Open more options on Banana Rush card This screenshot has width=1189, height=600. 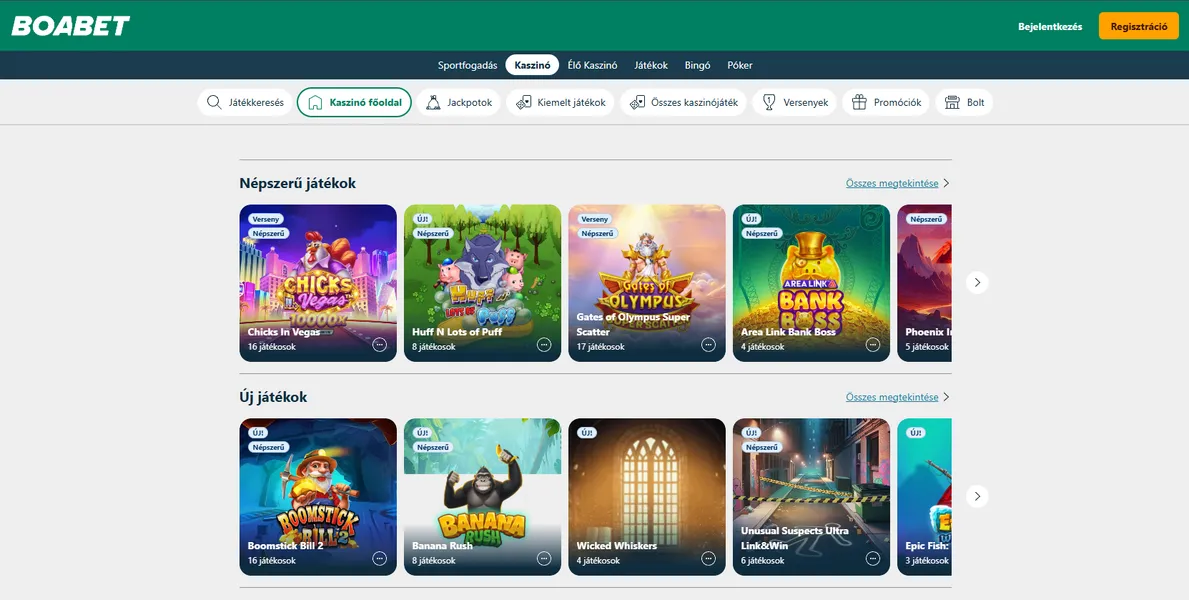pos(543,557)
